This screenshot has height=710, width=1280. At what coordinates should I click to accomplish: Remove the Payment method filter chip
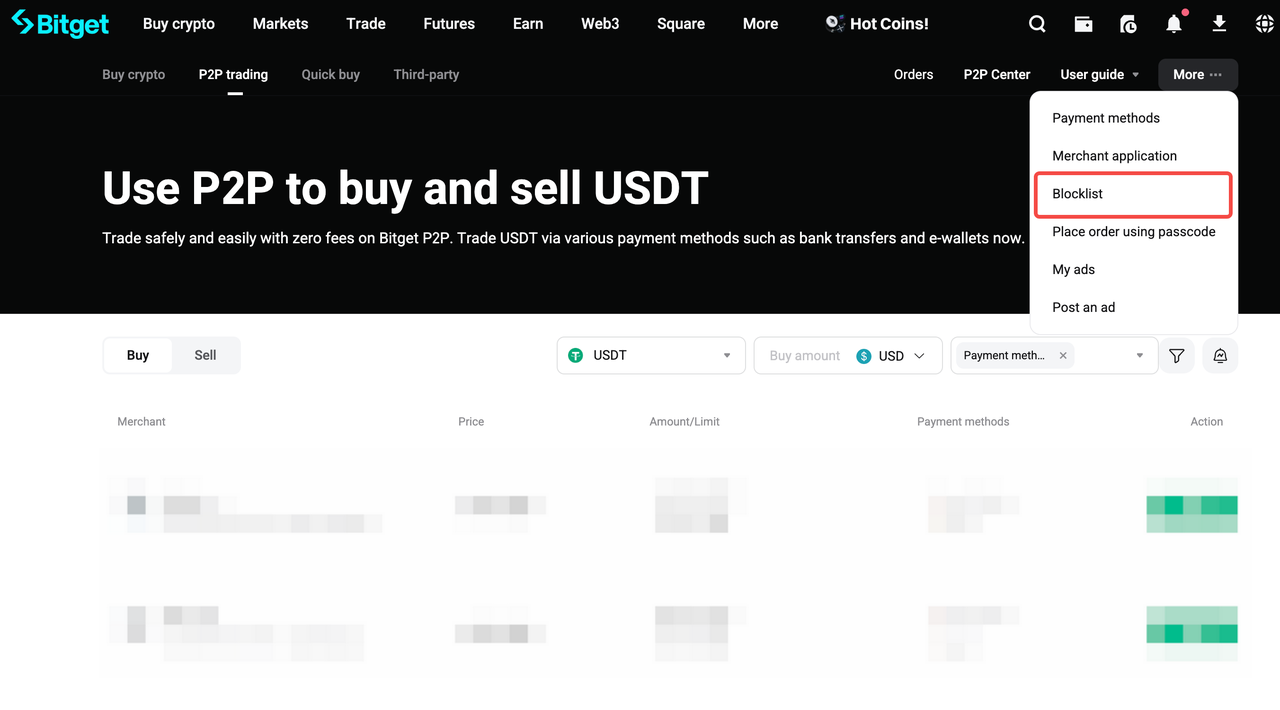pyautogui.click(x=1063, y=355)
